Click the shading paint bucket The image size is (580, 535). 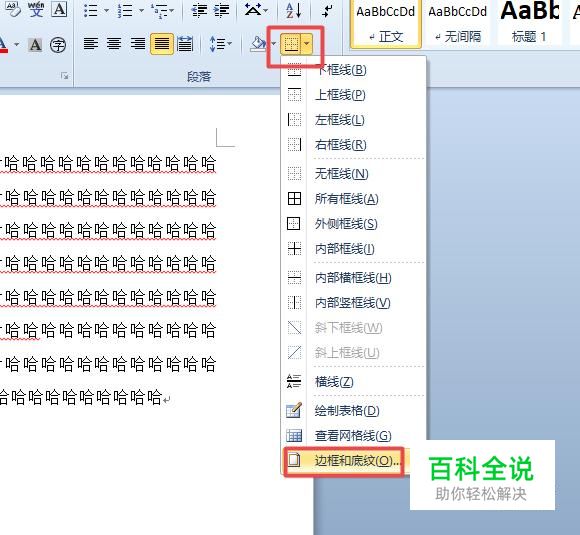[258, 44]
